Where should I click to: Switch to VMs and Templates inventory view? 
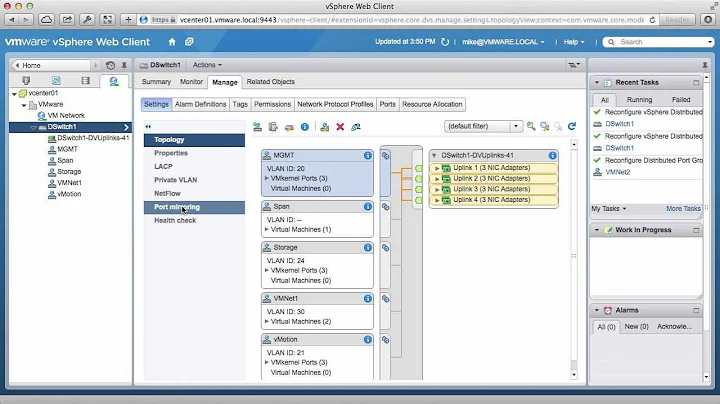click(56, 81)
